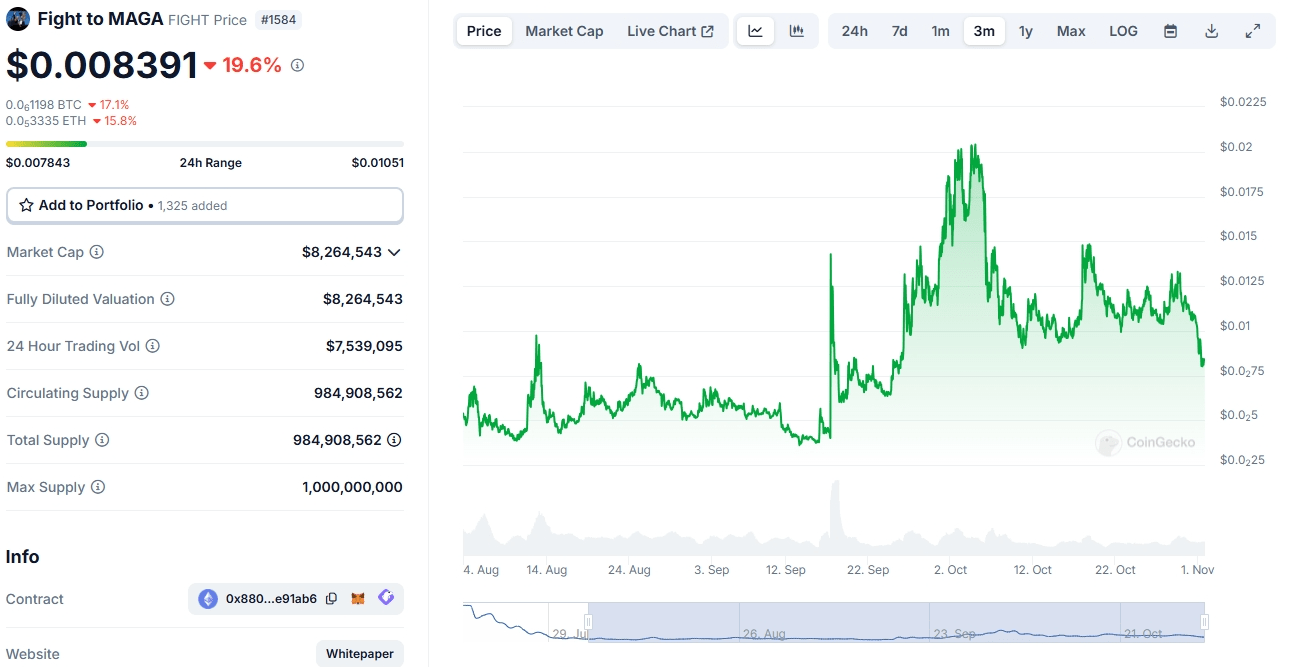Select the 1y time range
This screenshot has height=667, width=1292.
pyautogui.click(x=1025, y=31)
